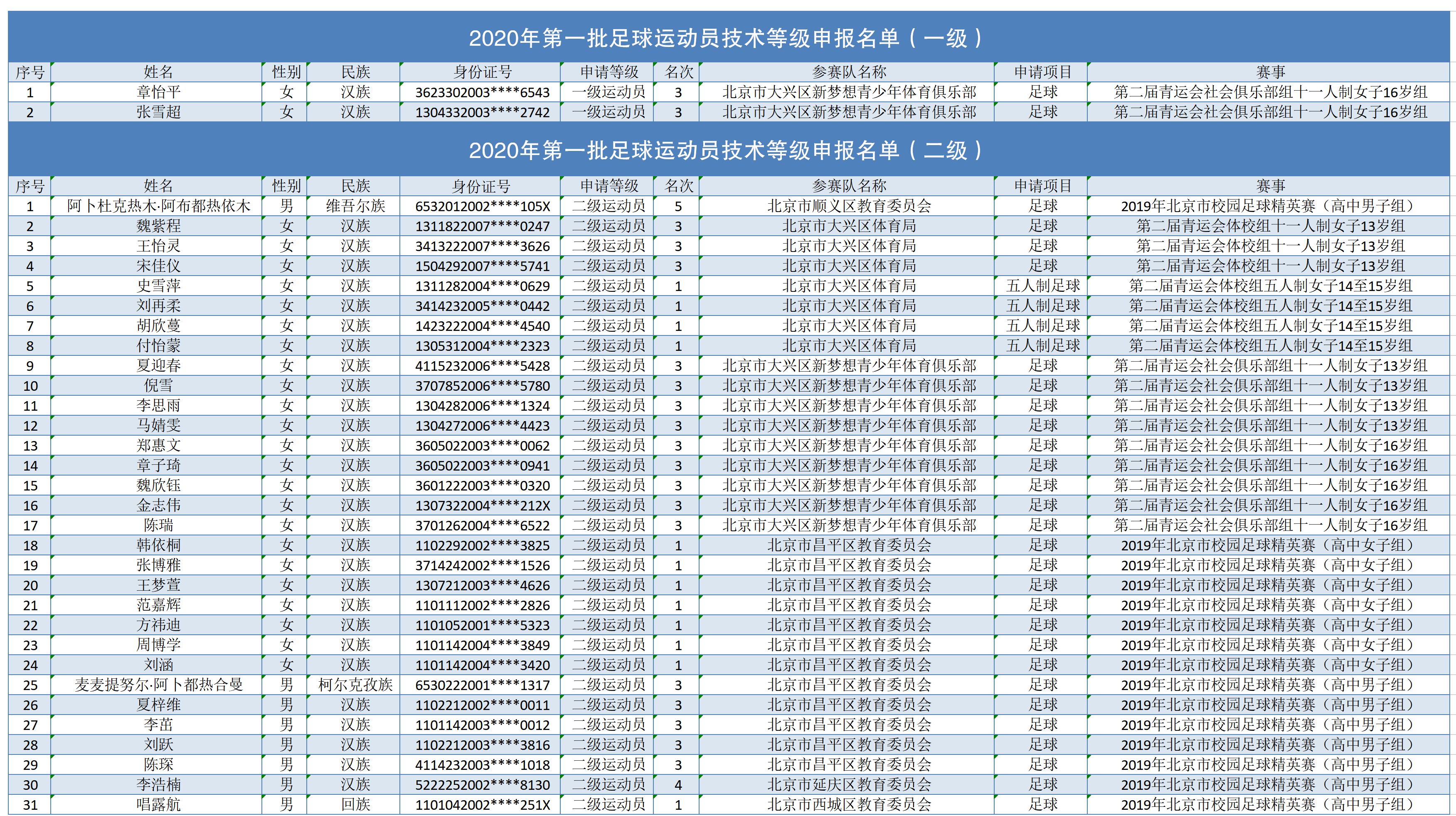
Task: Select the name cell 唱露航
Action: point(158,805)
